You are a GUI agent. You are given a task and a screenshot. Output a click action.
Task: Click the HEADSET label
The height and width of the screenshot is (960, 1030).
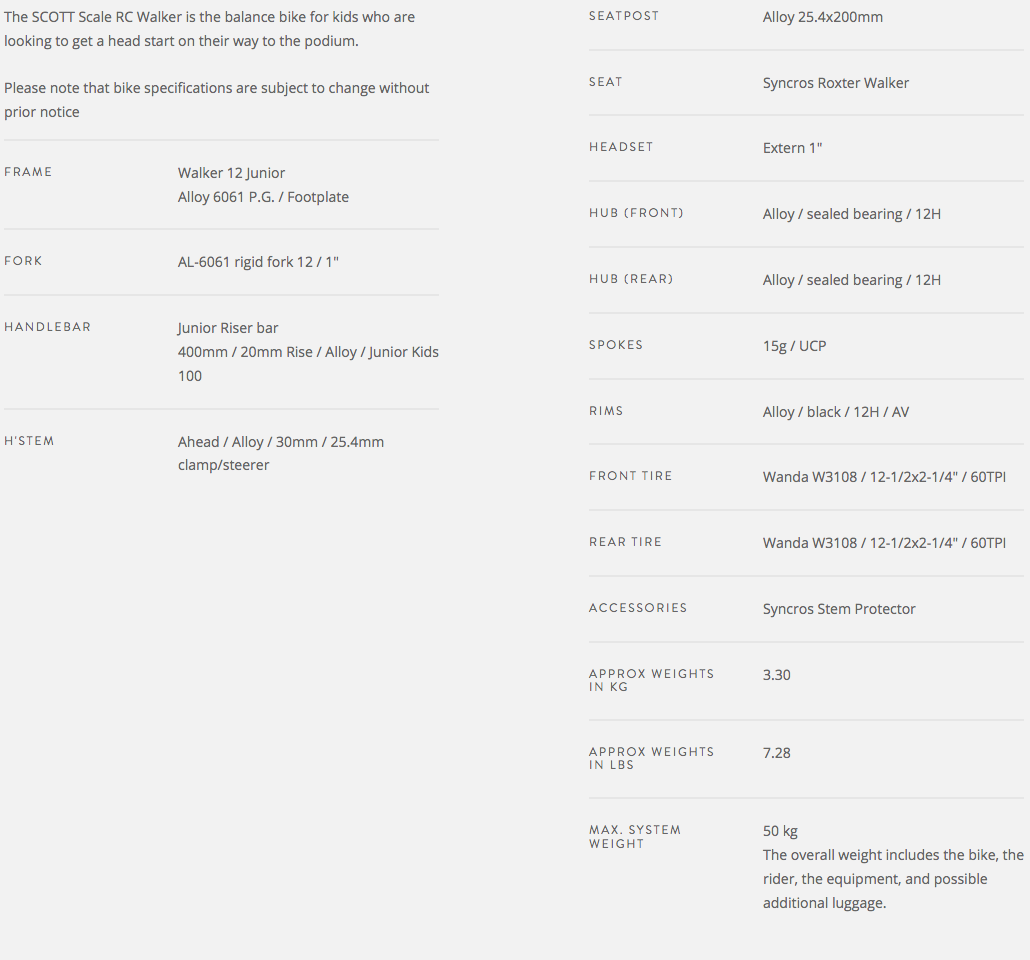click(x=621, y=147)
